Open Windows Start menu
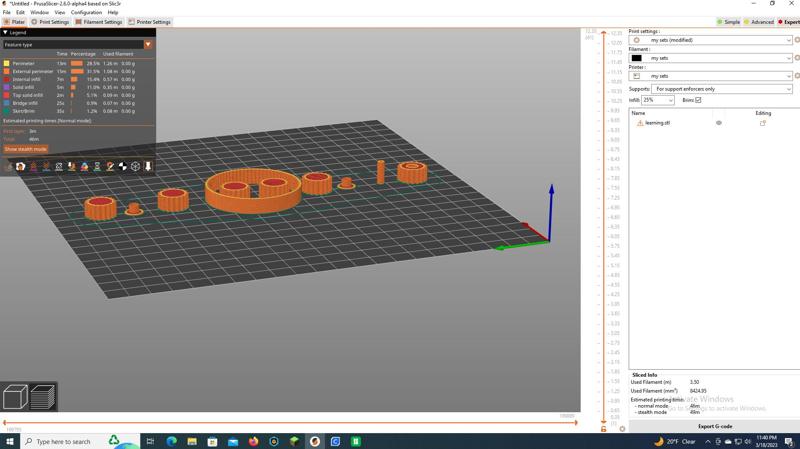The image size is (800, 449). [x=10, y=441]
